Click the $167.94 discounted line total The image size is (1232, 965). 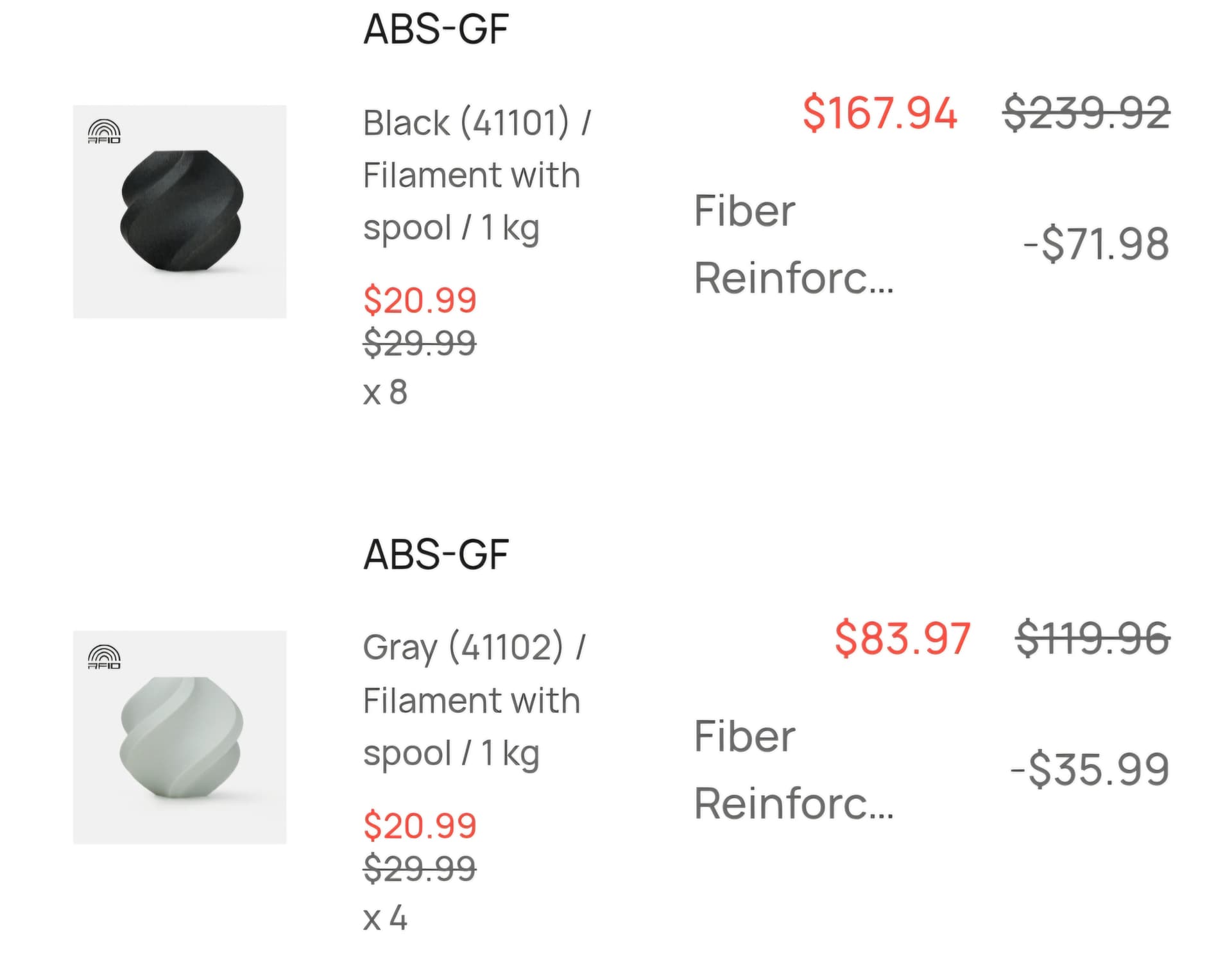coord(879,114)
